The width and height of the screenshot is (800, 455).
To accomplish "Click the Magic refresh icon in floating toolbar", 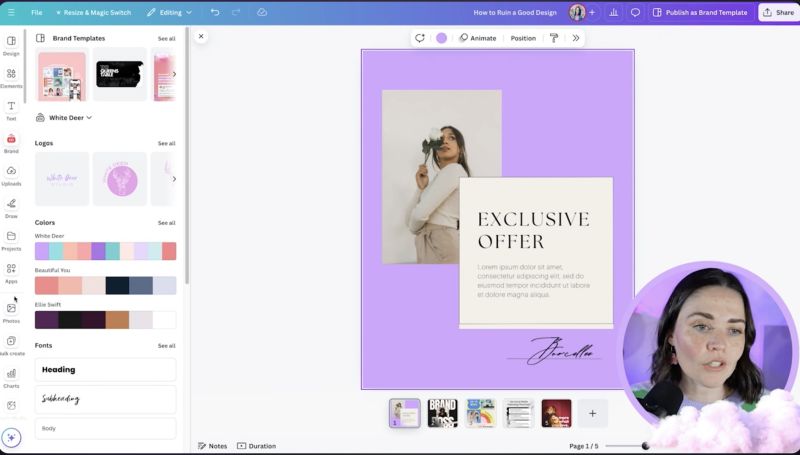I will tap(420, 38).
